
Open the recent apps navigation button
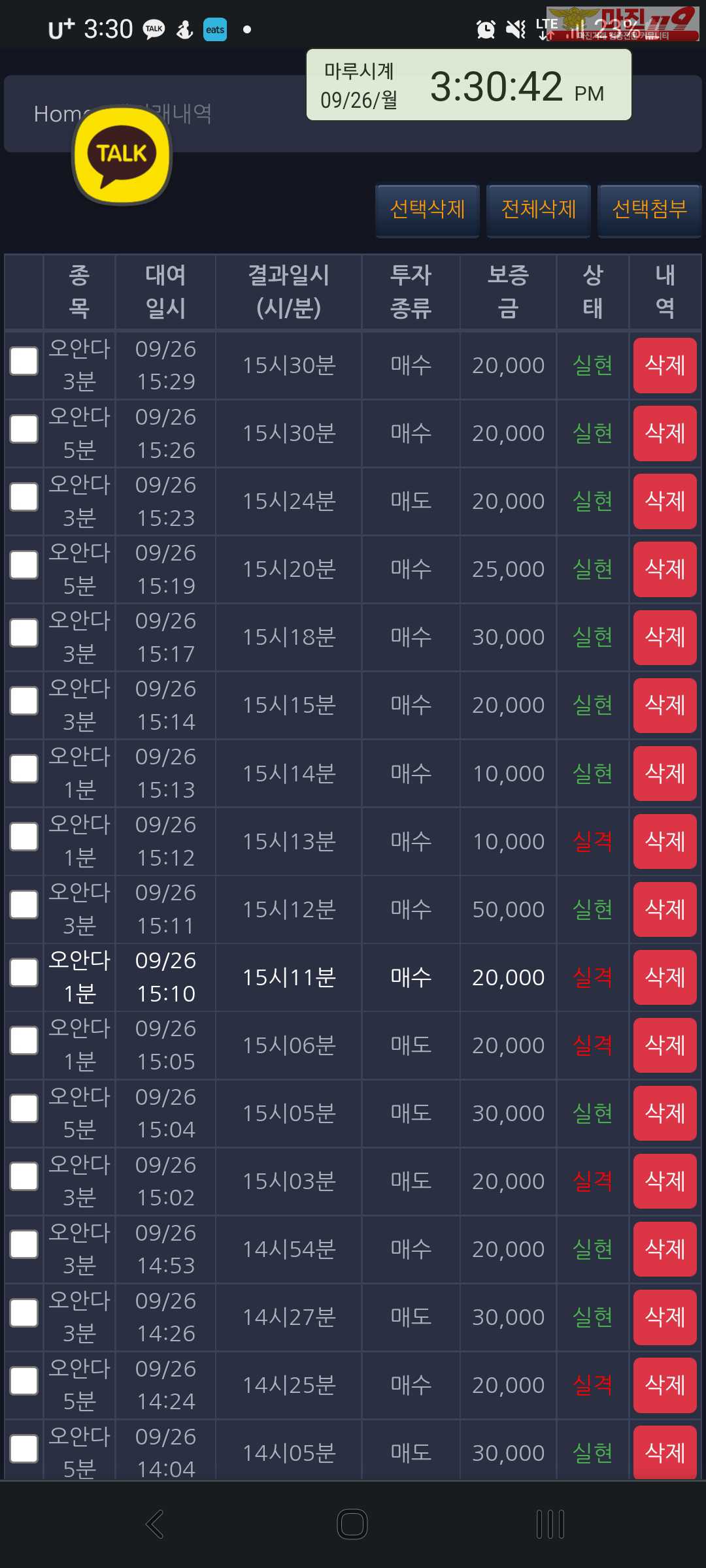click(x=550, y=1524)
